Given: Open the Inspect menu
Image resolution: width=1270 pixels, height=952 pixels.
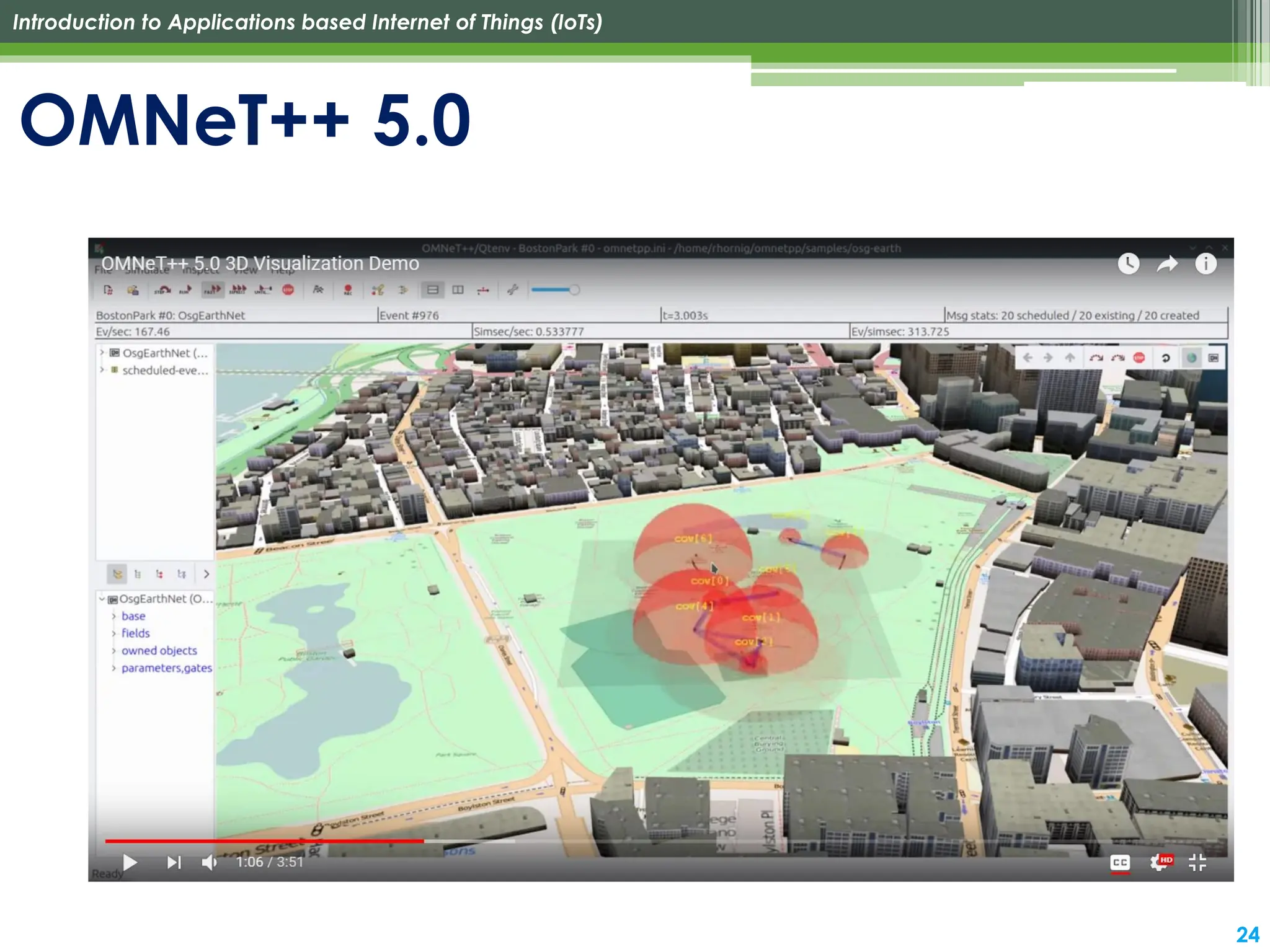Looking at the screenshot, I should tap(200, 270).
